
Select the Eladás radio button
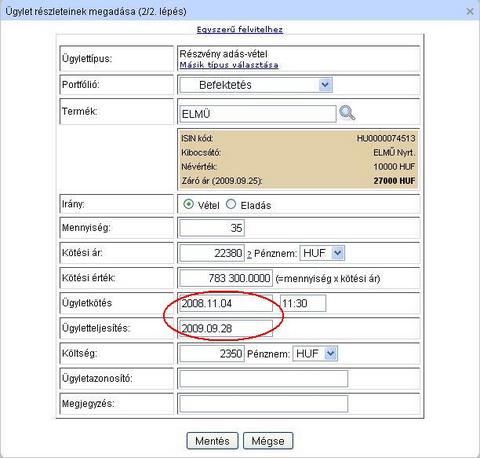[x=231, y=204]
